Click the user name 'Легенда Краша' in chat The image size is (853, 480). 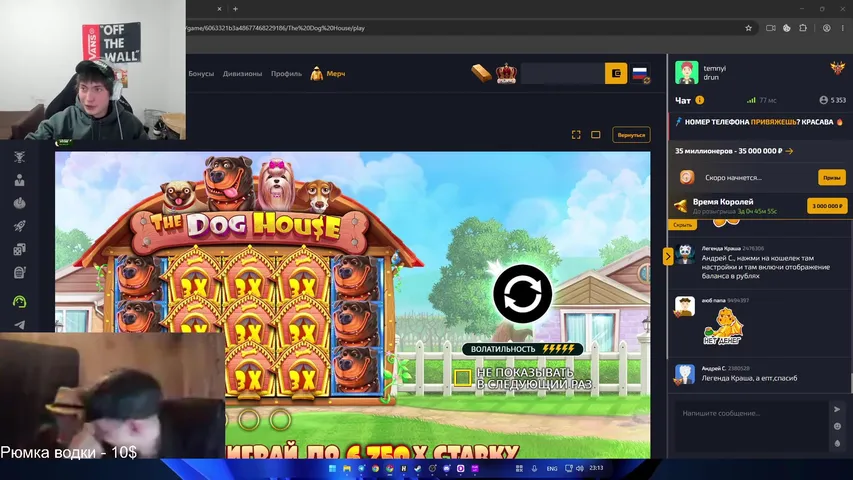coord(721,248)
